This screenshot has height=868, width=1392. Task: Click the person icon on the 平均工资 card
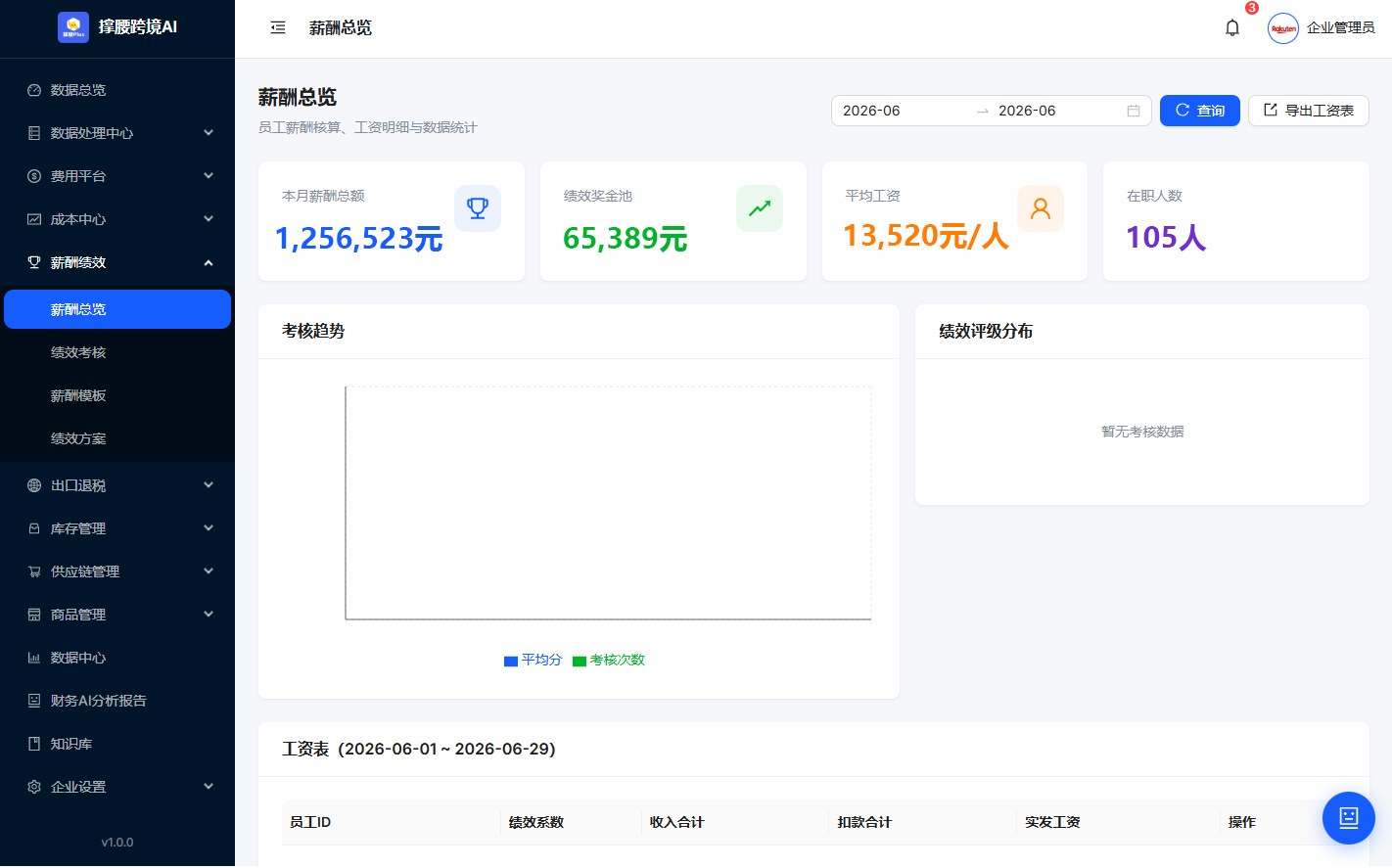(1041, 208)
